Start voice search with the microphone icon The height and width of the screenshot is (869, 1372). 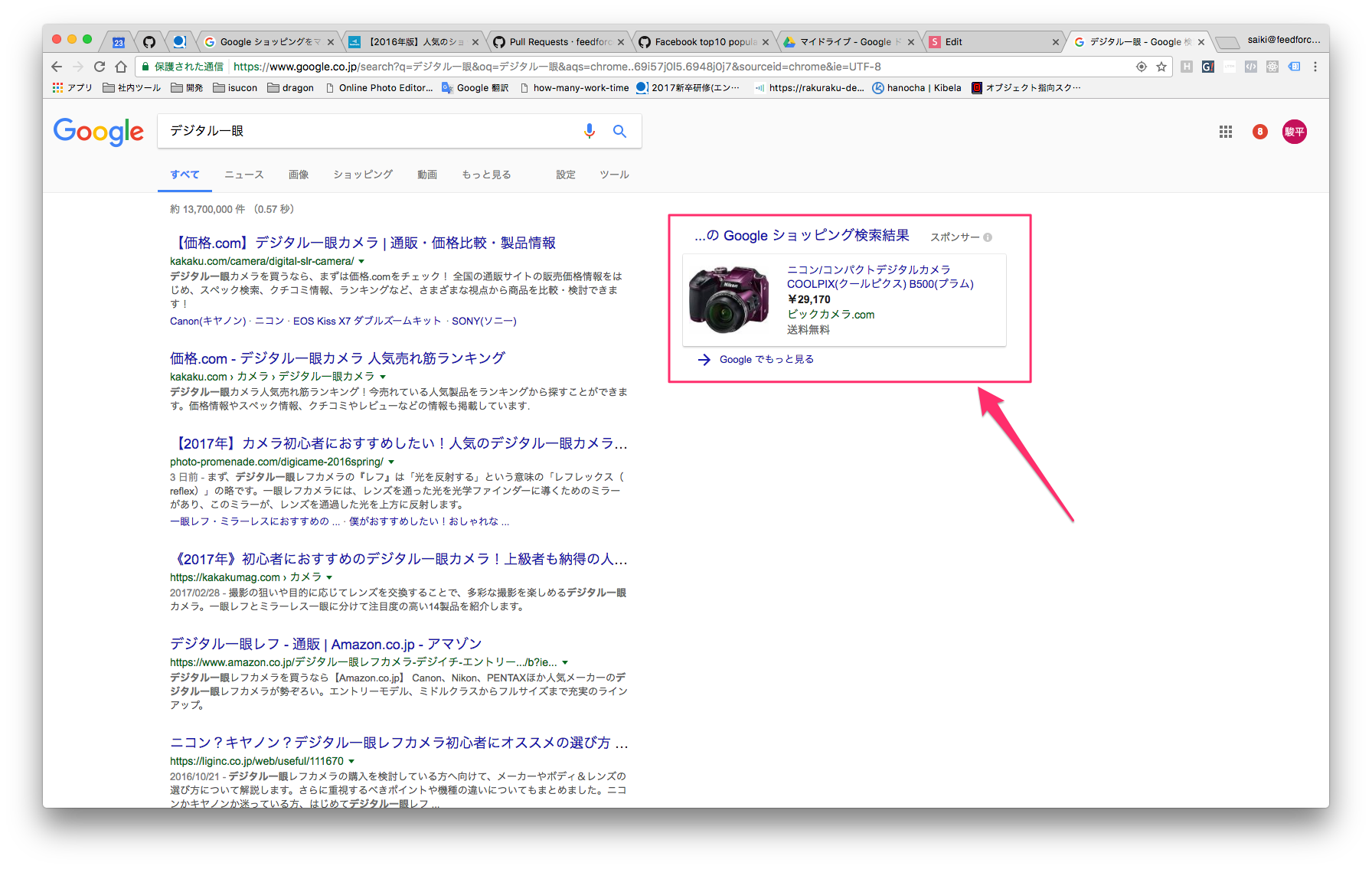[x=590, y=131]
